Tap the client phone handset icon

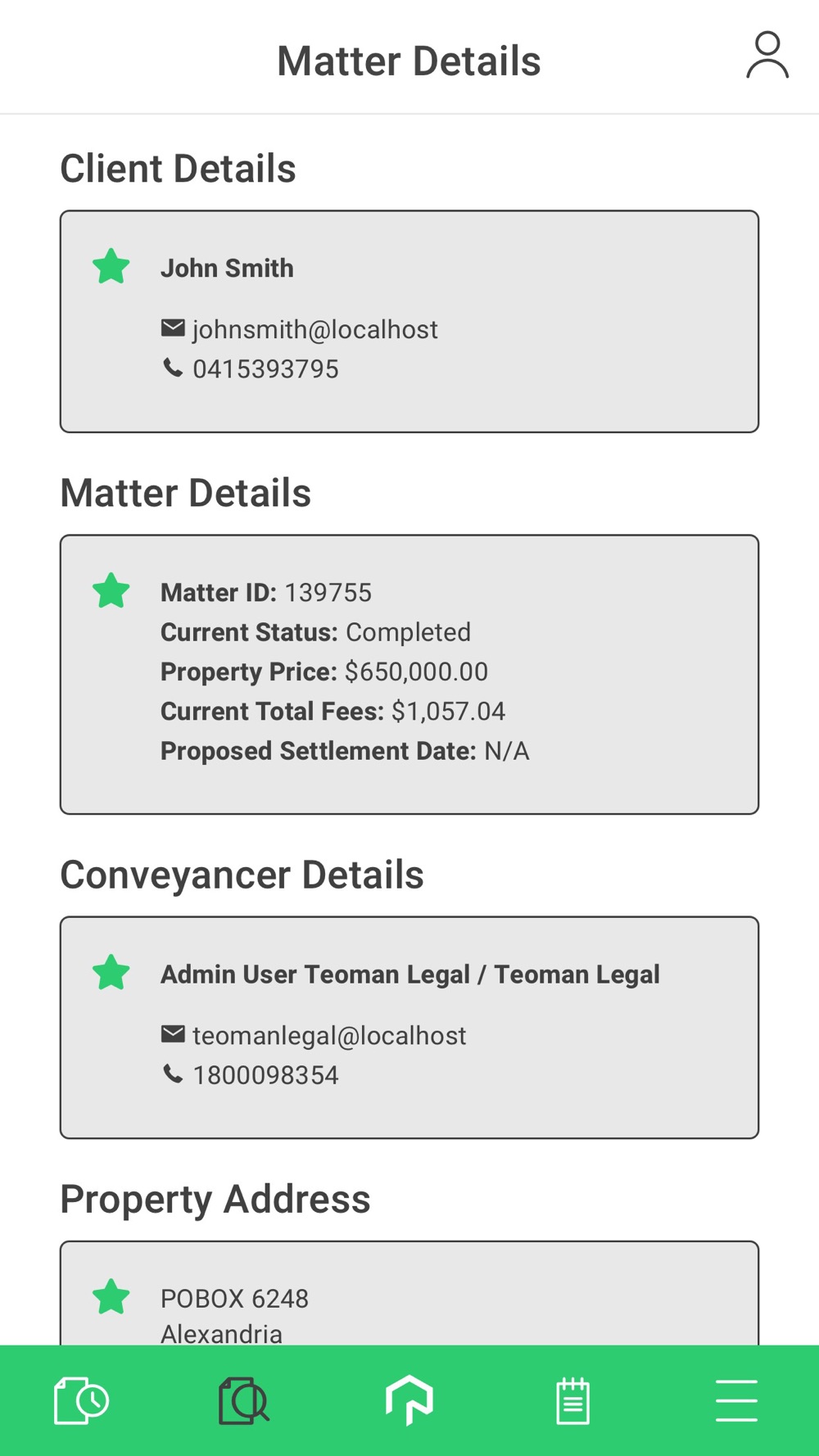[x=173, y=369]
